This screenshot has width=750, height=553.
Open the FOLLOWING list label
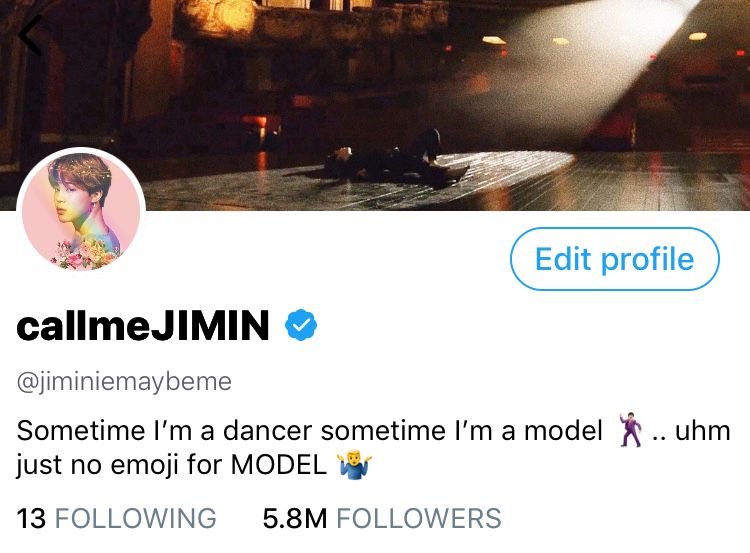[x=136, y=519]
